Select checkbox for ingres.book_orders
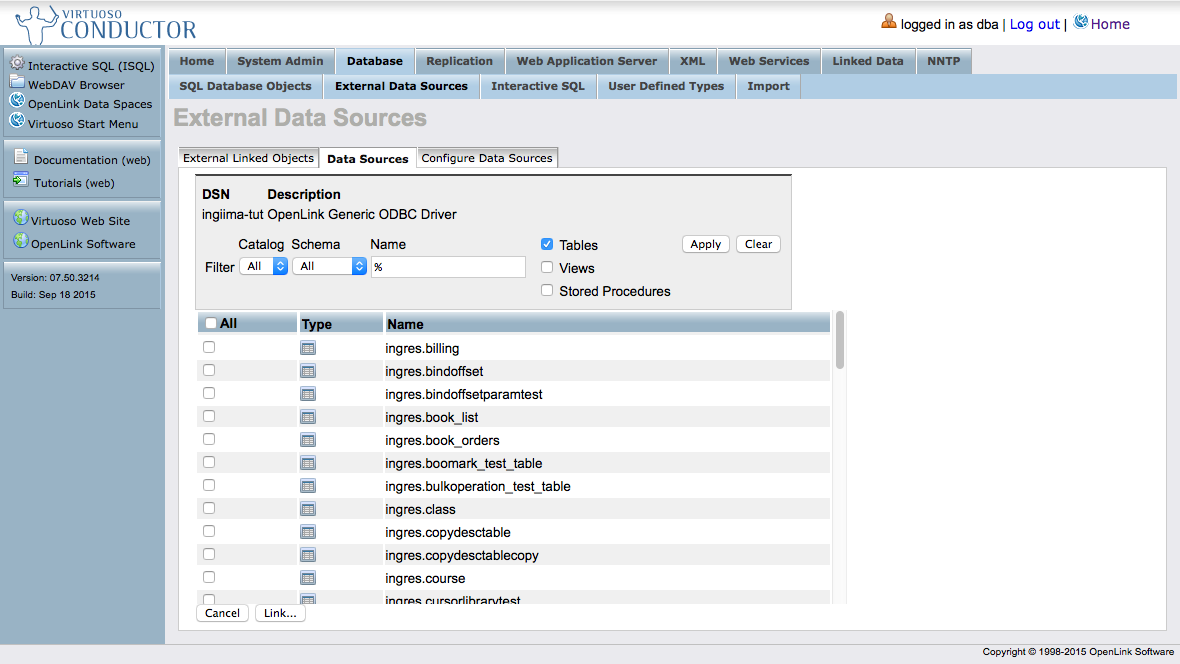Viewport: 1180px width, 664px height. pyautogui.click(x=209, y=439)
